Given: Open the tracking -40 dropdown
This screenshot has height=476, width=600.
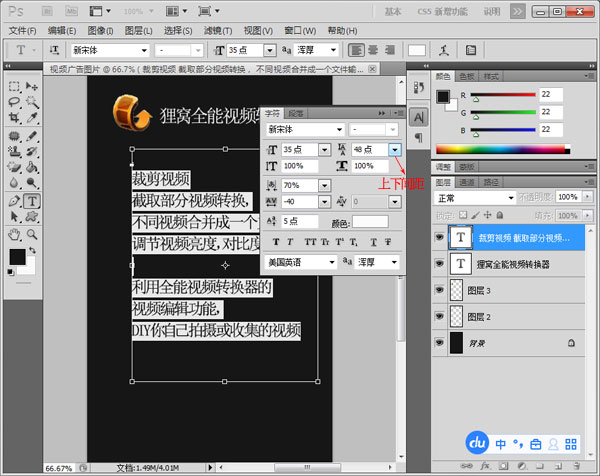Looking at the screenshot, I should pos(324,202).
